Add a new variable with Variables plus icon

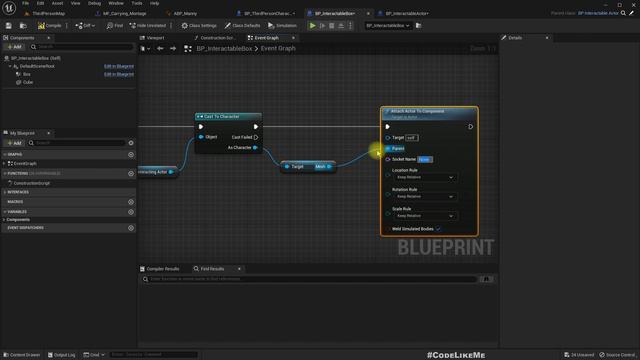coord(131,212)
